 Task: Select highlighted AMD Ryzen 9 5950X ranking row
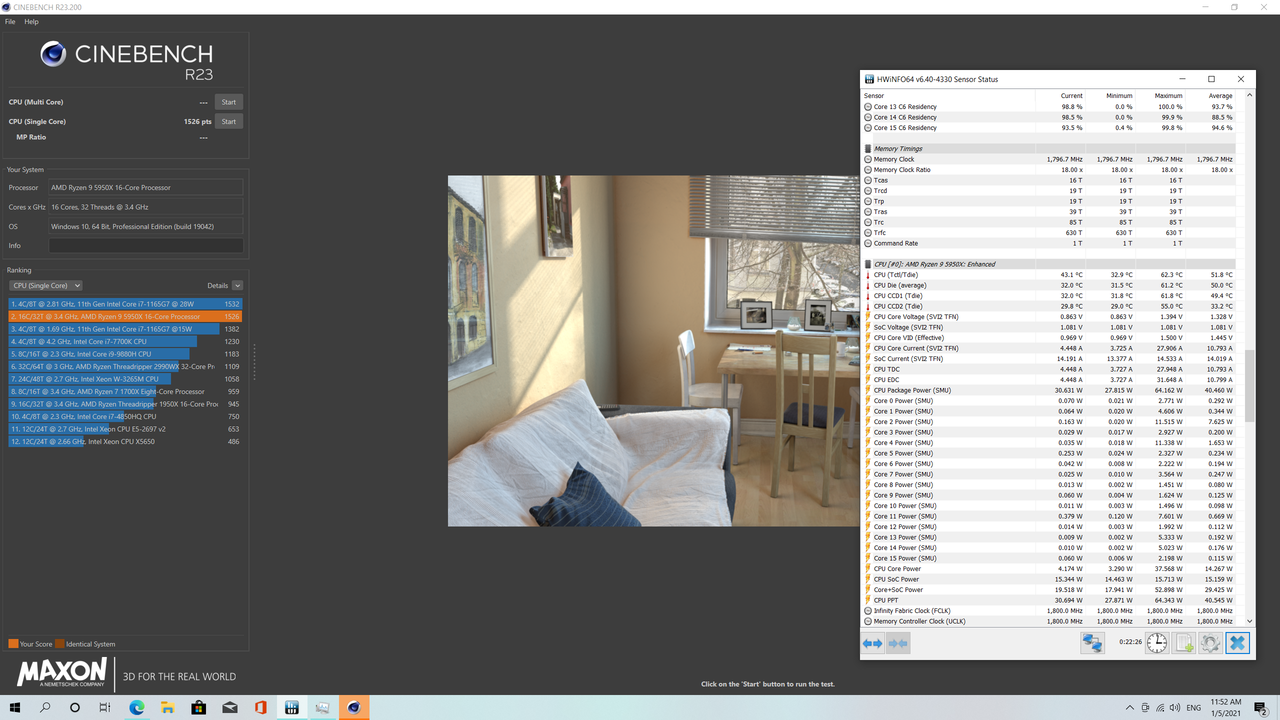coord(125,316)
